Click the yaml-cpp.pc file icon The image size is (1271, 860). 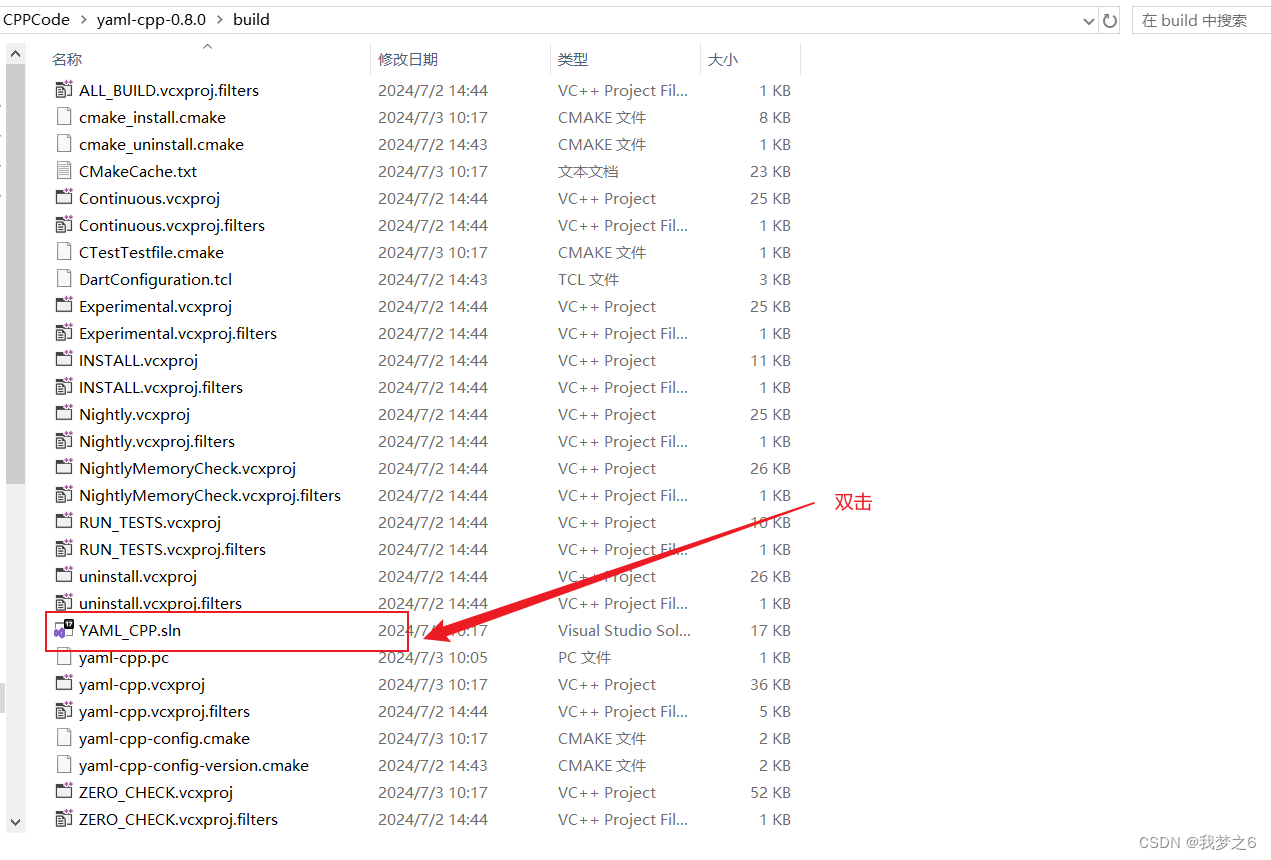coord(63,657)
